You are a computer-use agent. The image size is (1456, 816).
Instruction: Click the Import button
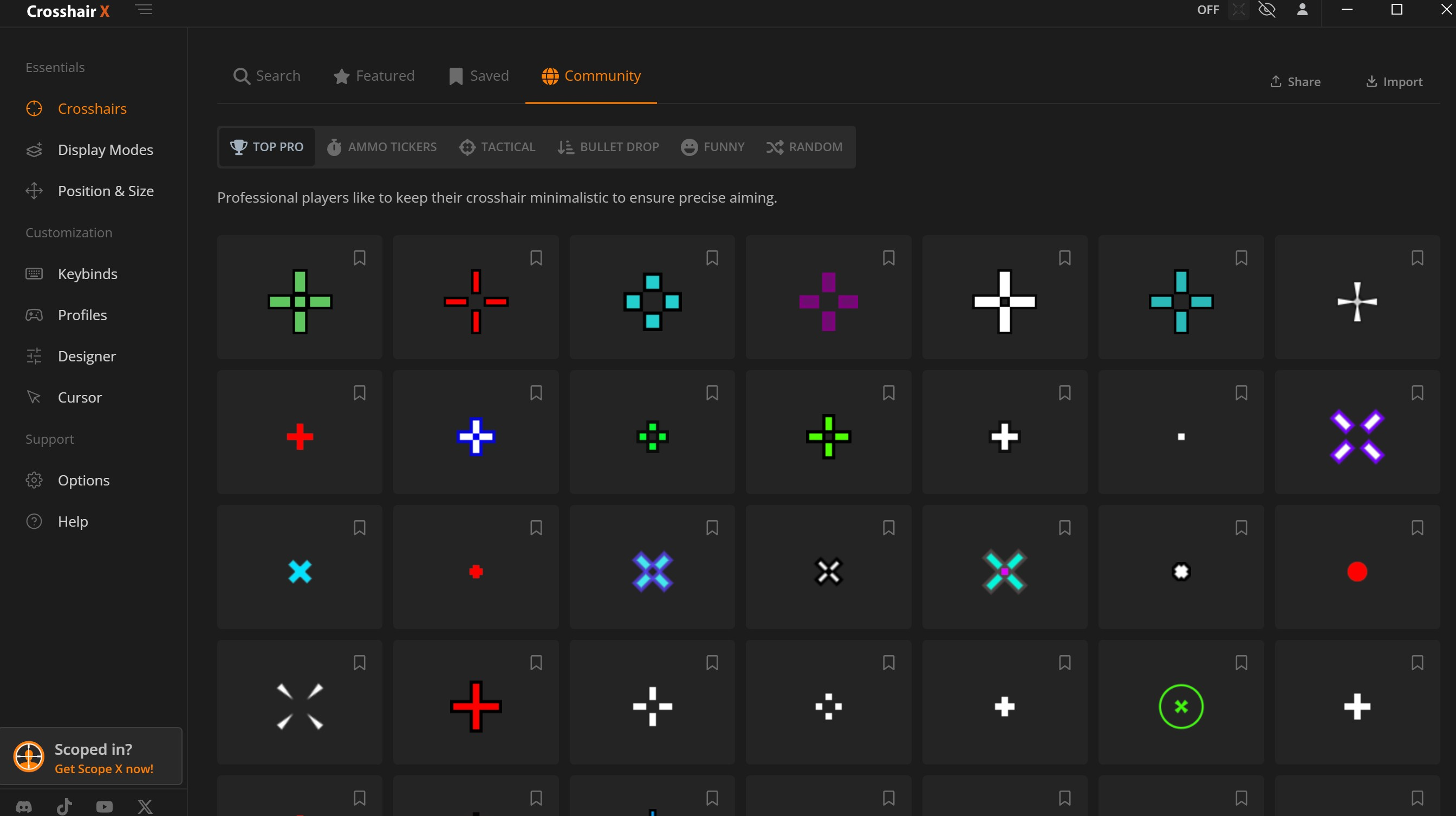[x=1394, y=82]
